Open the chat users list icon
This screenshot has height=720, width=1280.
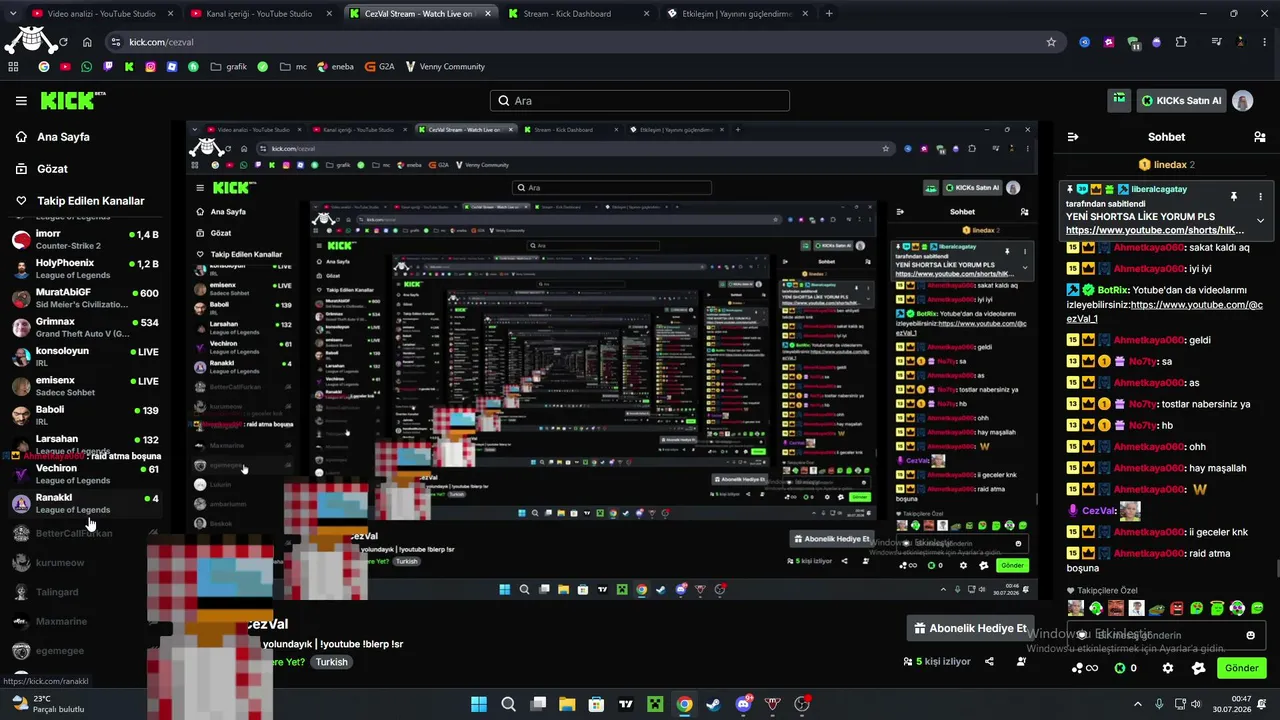[1259, 137]
